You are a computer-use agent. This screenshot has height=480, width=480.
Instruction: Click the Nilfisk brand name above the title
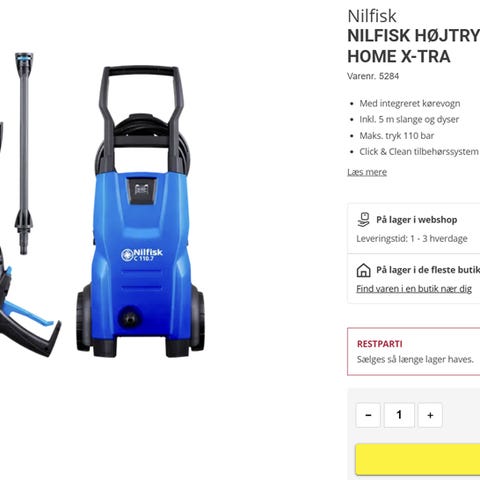coord(372,16)
